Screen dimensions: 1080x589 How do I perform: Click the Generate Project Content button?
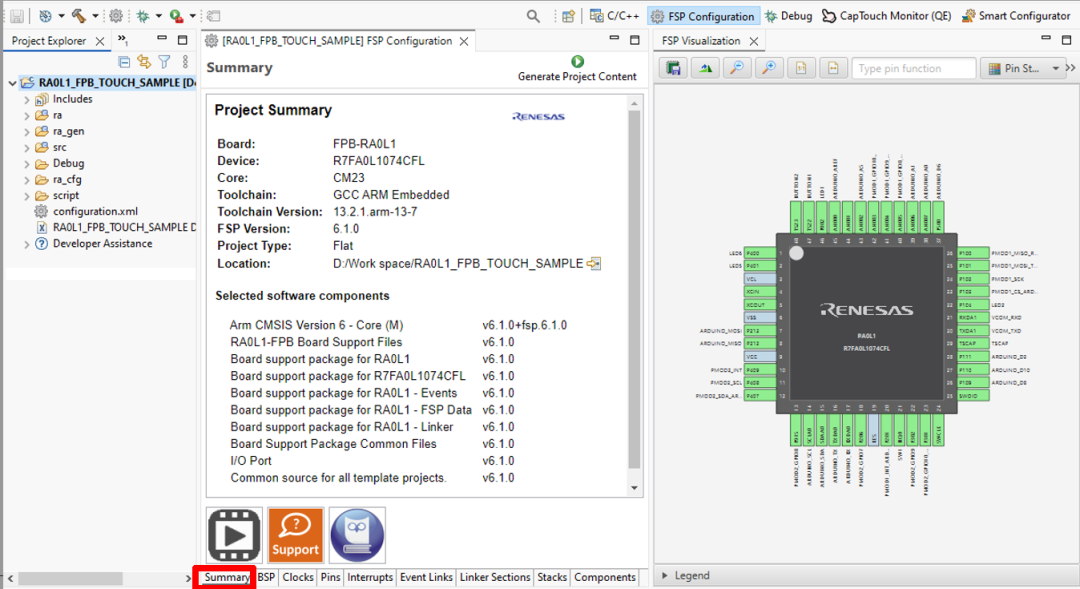coord(577,69)
